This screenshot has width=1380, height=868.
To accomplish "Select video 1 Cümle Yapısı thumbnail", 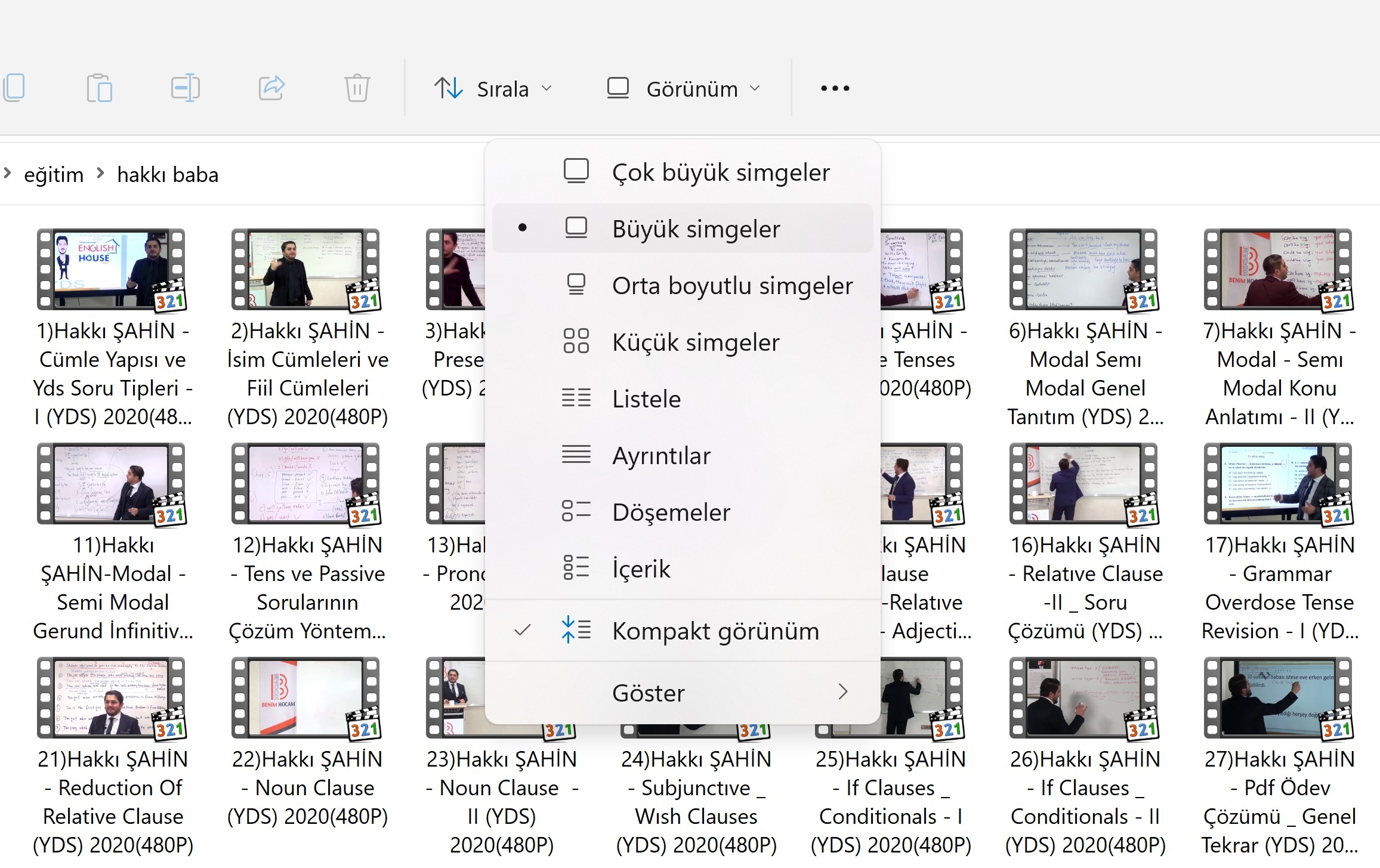I will pos(112,270).
